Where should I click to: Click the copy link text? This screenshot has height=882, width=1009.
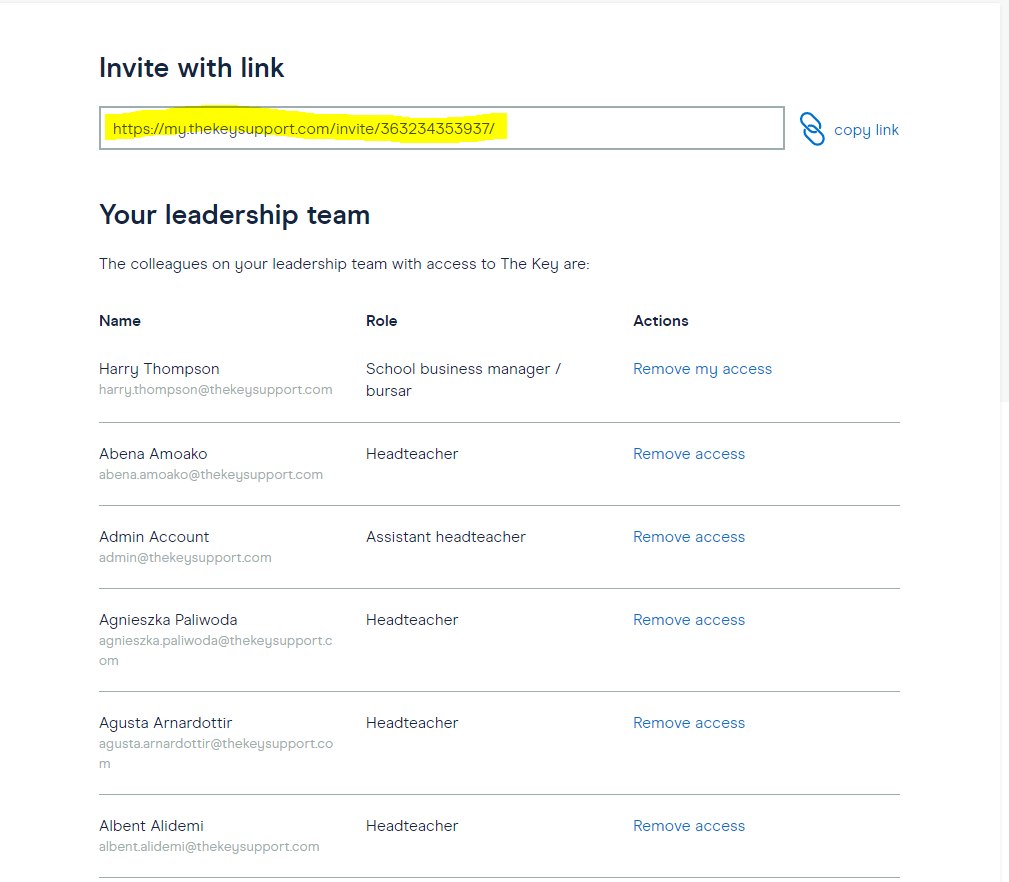pos(866,130)
